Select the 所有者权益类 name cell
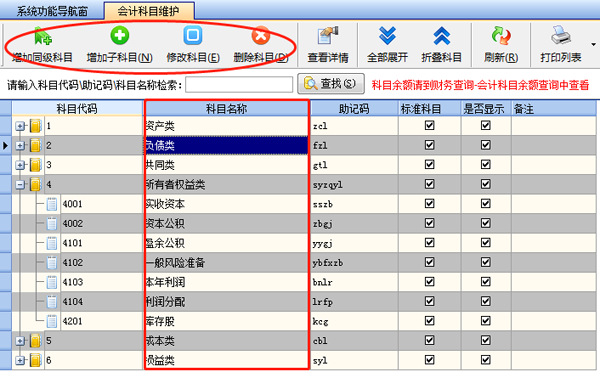This screenshot has height=372, width=600. pyautogui.click(x=227, y=184)
